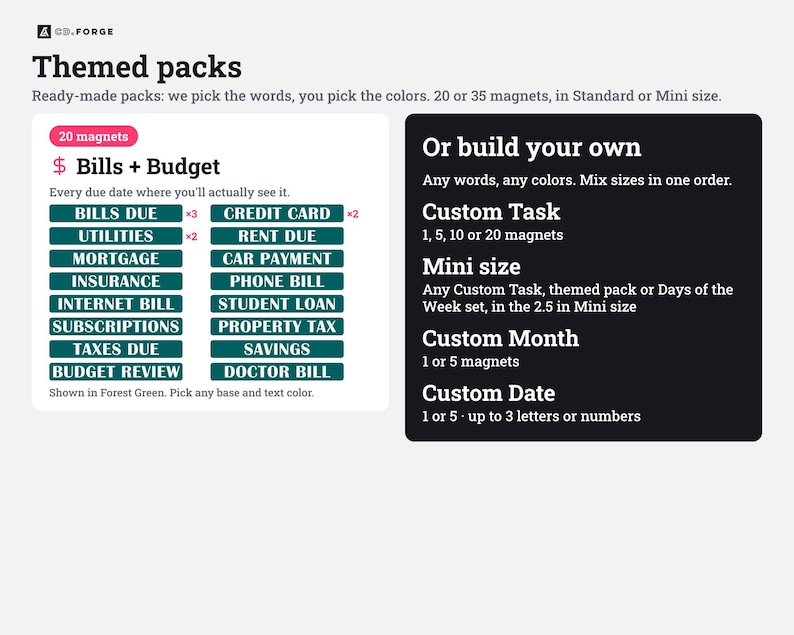Click the Bills + Budget heading
This screenshot has width=794, height=635.
[x=148, y=166]
